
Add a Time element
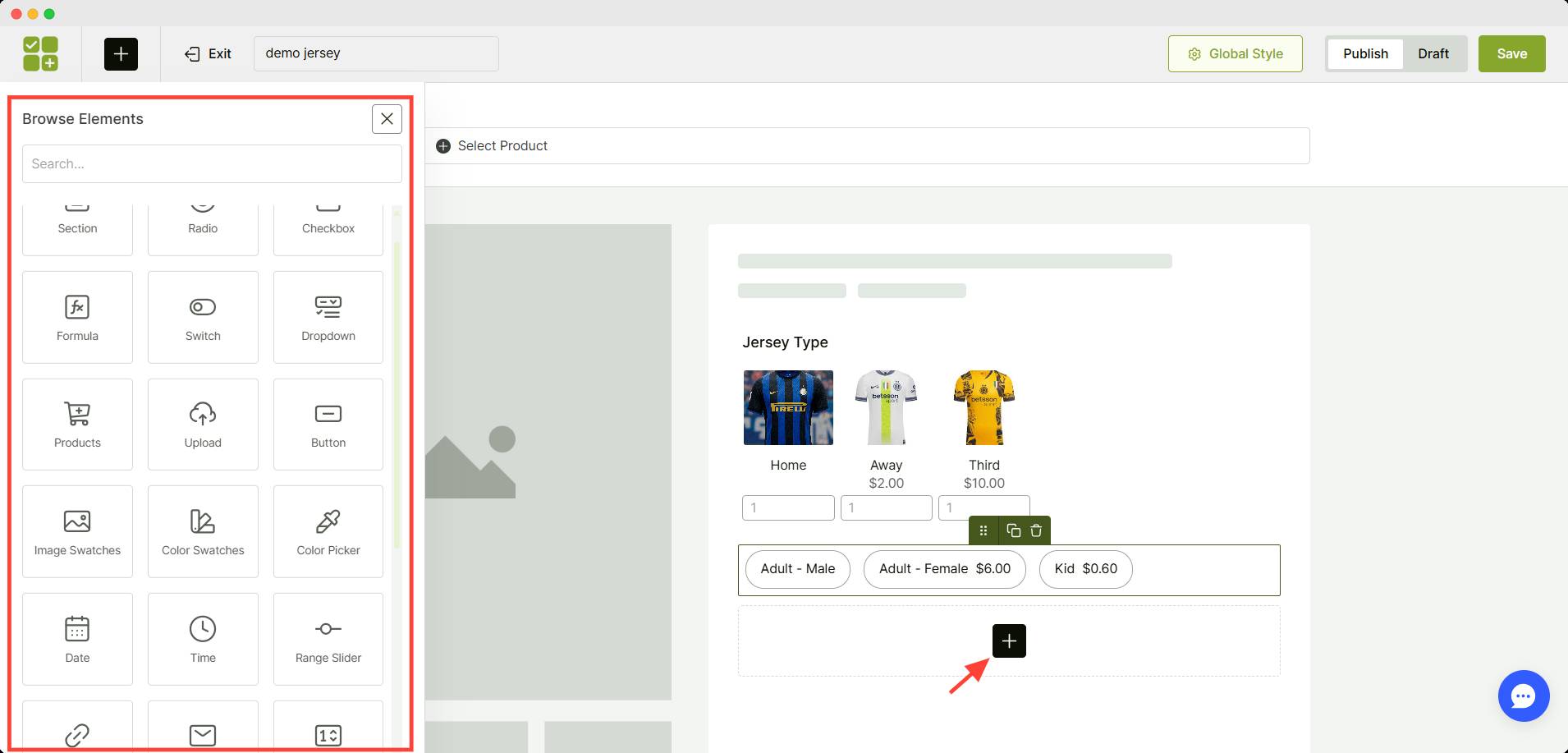203,639
